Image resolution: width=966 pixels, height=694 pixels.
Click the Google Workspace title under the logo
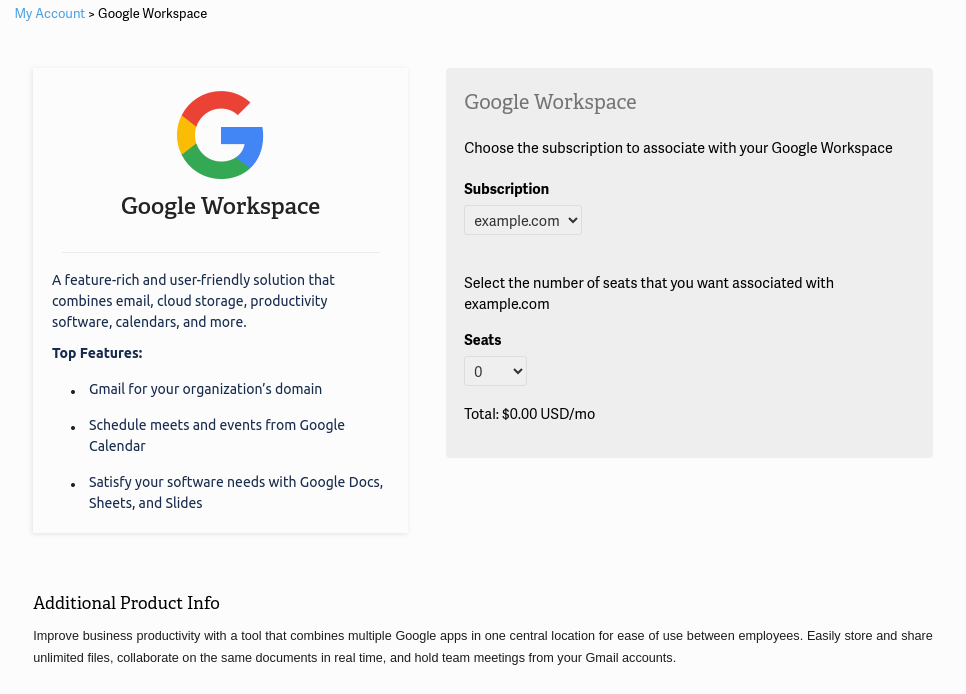[220, 206]
